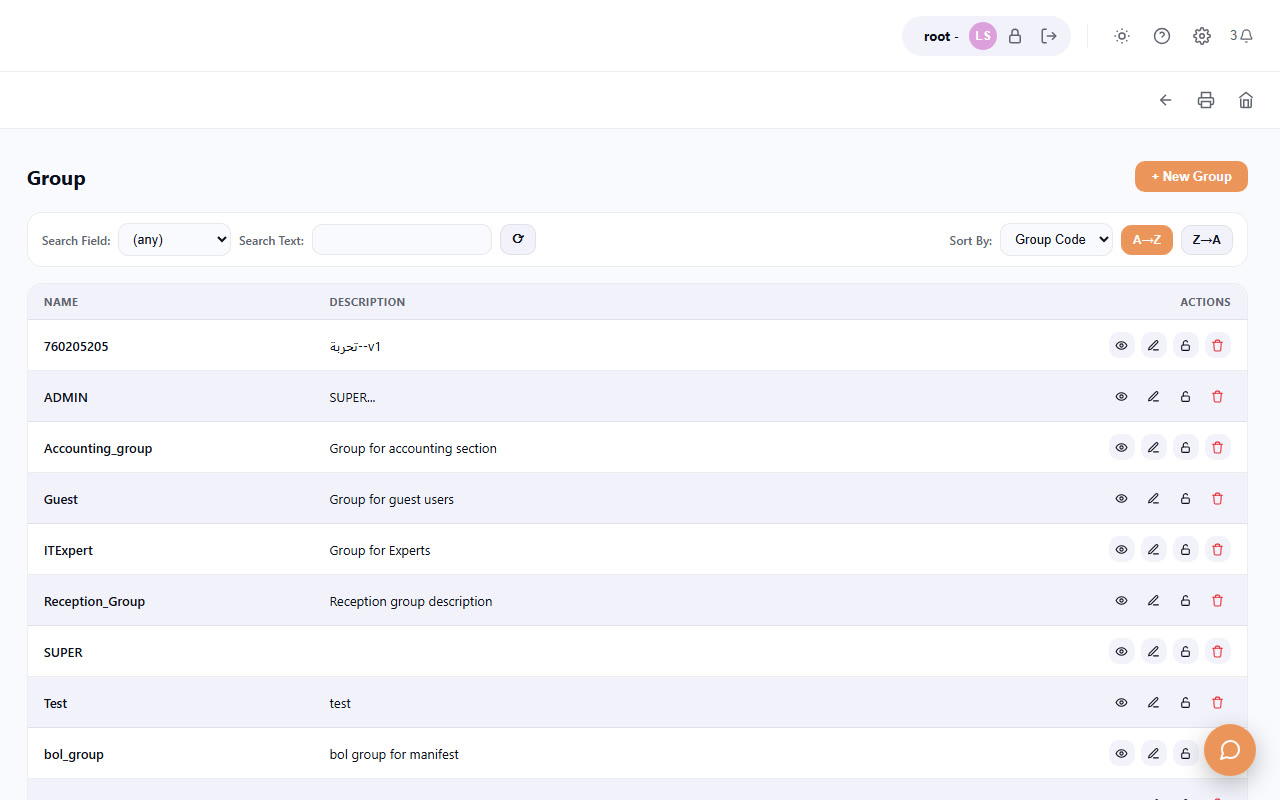Viewport: 1280px width, 800px height.
Task: Edit the Test group with the pencil icon
Action: pos(1154,703)
